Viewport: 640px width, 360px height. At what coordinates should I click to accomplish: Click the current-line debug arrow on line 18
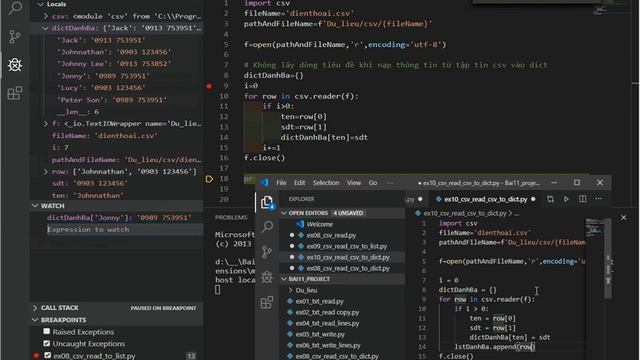click(209, 179)
